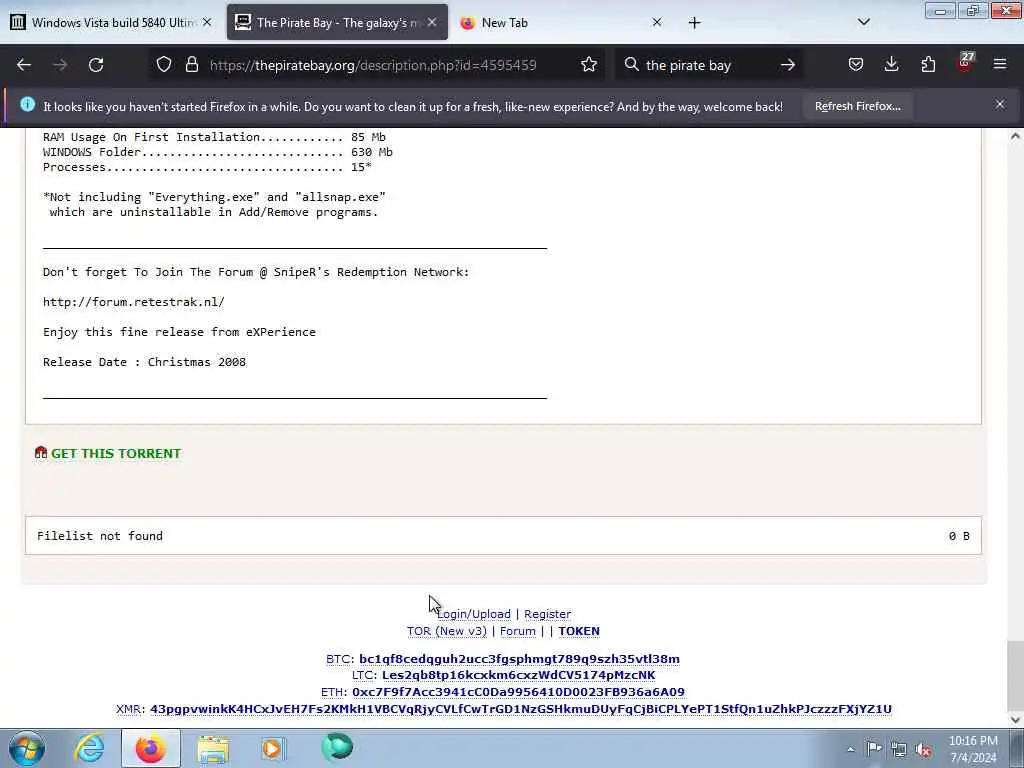Submit search with the go arrow
Image resolution: width=1024 pixels, height=768 pixels.
pyautogui.click(x=788, y=65)
